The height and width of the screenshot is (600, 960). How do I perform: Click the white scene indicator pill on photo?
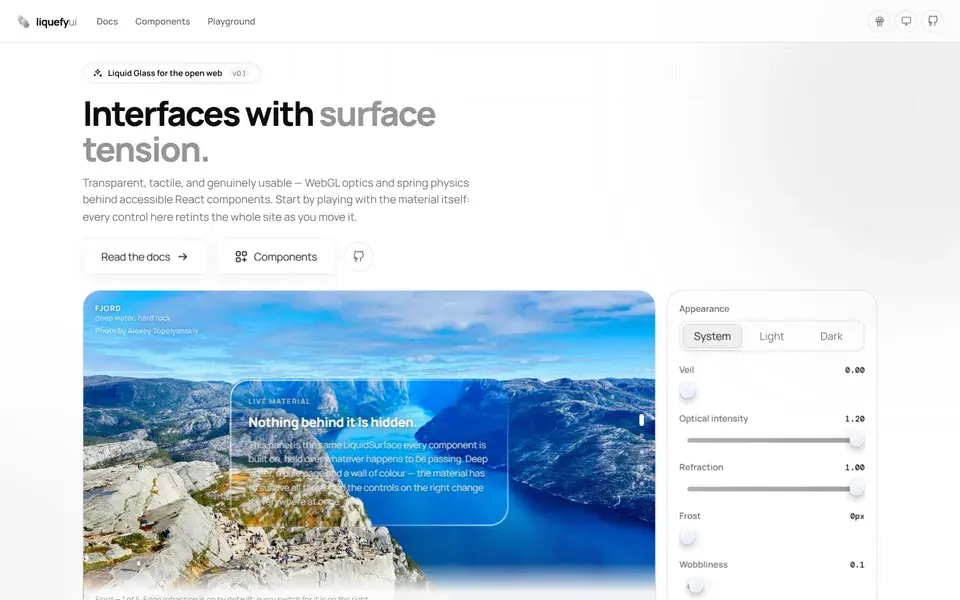641,420
